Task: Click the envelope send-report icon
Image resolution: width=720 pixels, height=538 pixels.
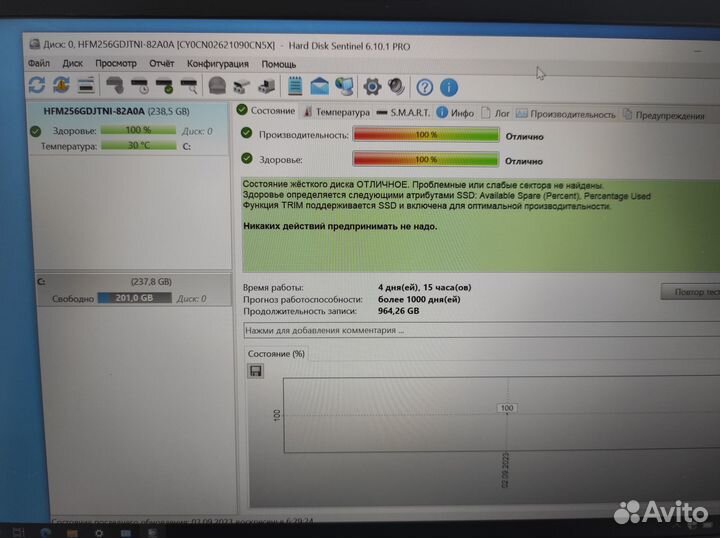Action: tap(320, 86)
